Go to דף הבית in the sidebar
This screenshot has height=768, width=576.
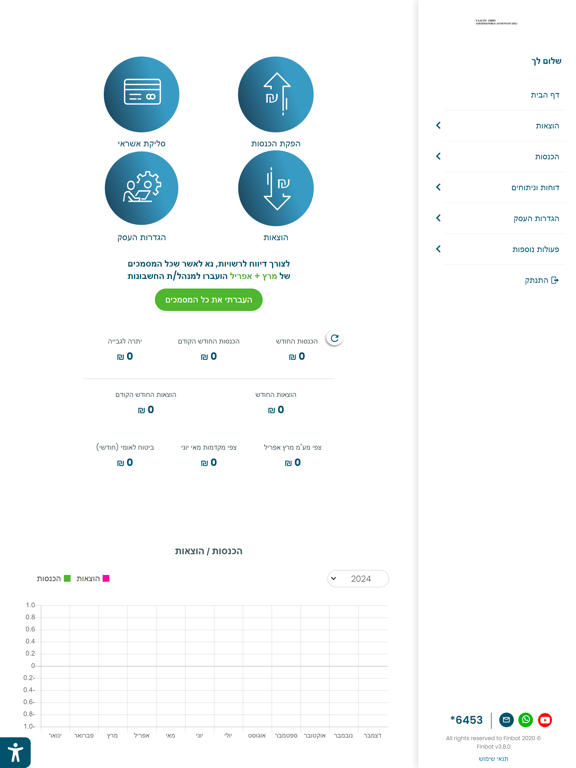pos(545,95)
